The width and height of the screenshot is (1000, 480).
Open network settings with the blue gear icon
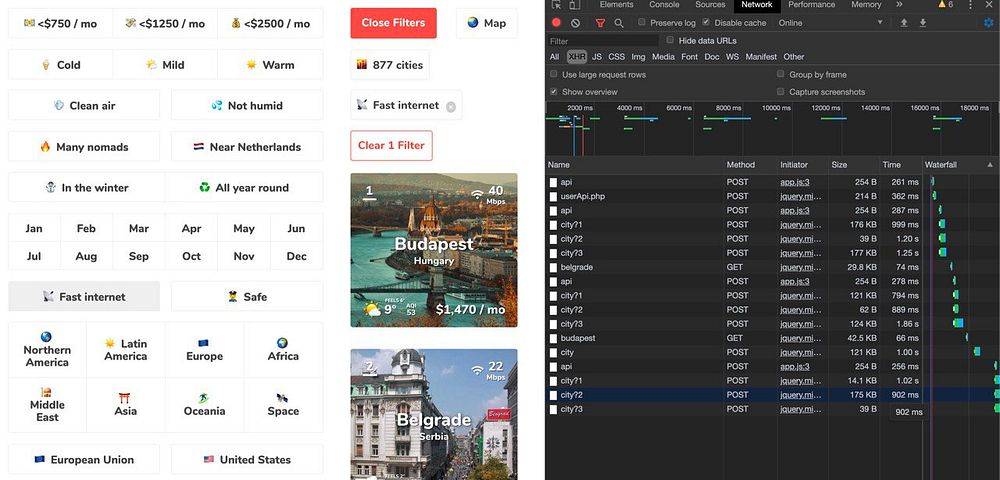coord(989,23)
